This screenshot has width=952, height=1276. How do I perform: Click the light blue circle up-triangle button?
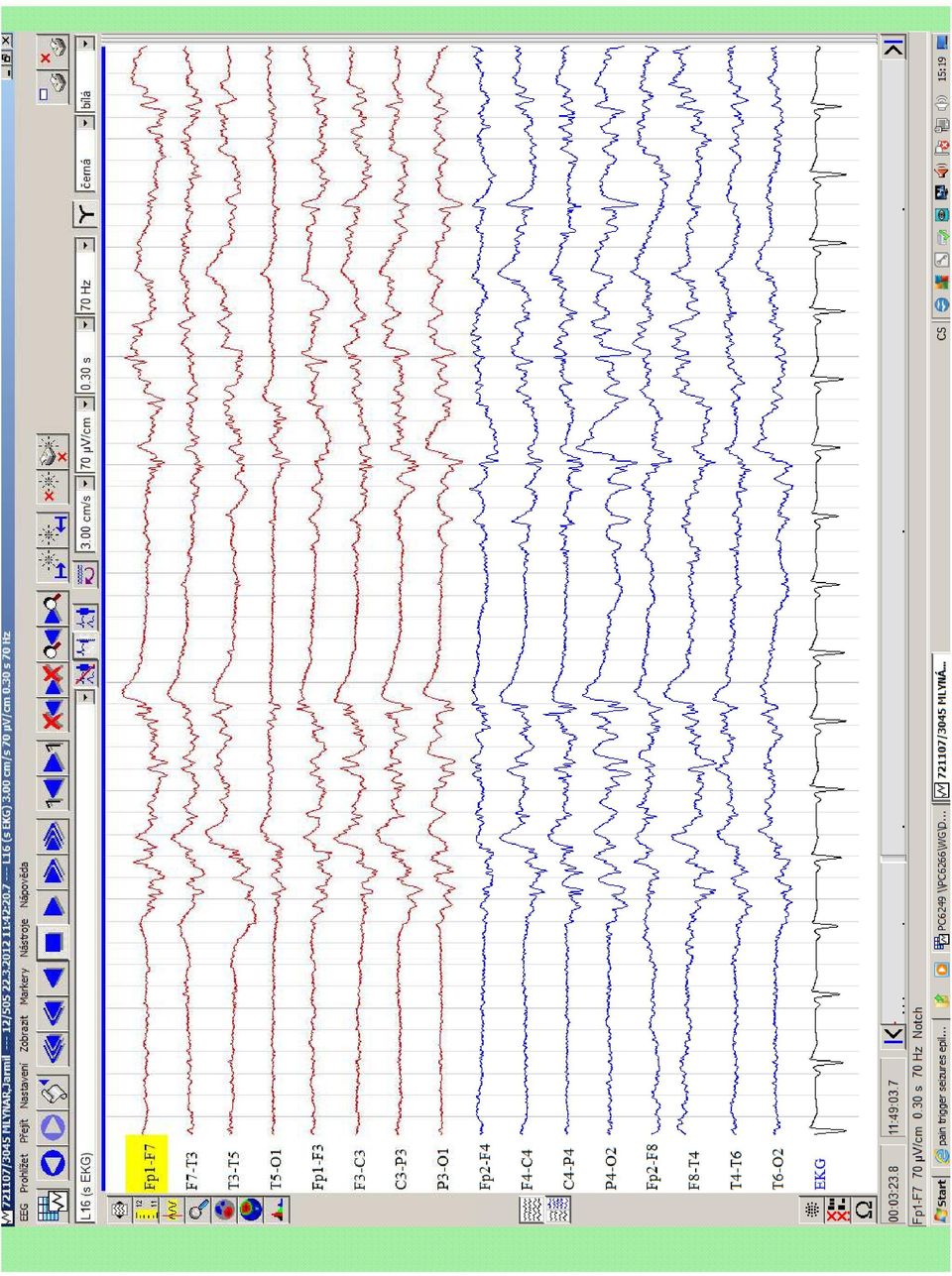53,1127
